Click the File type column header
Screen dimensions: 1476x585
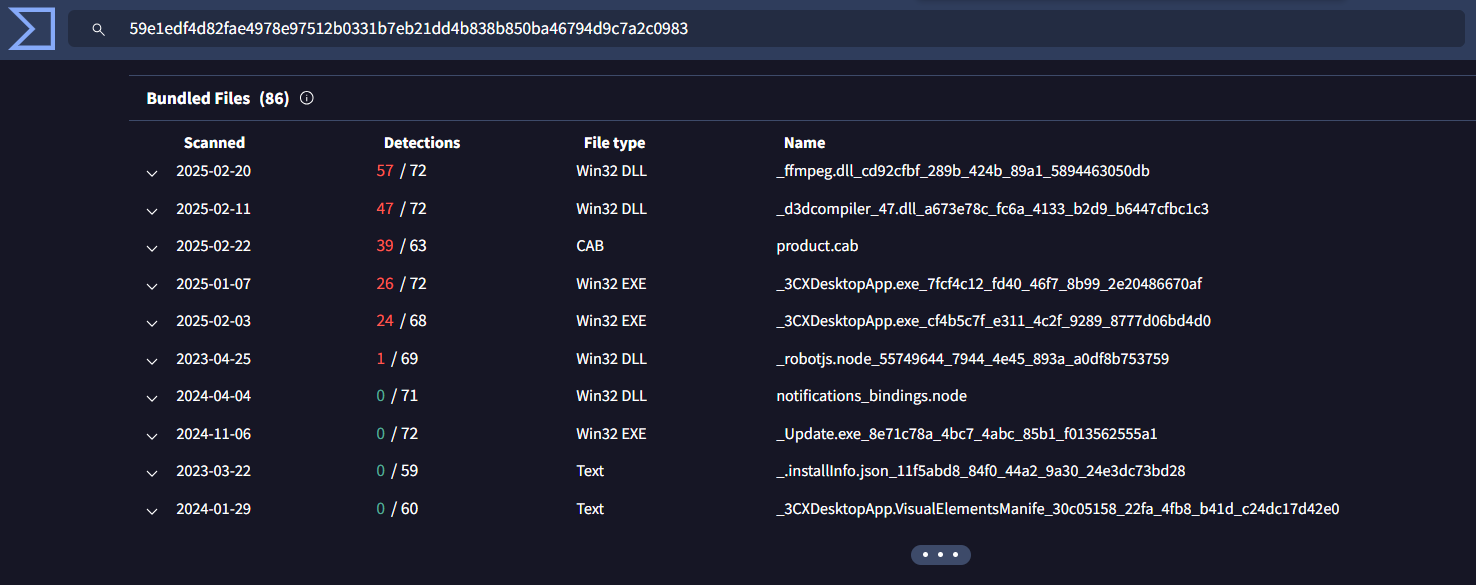(x=614, y=143)
